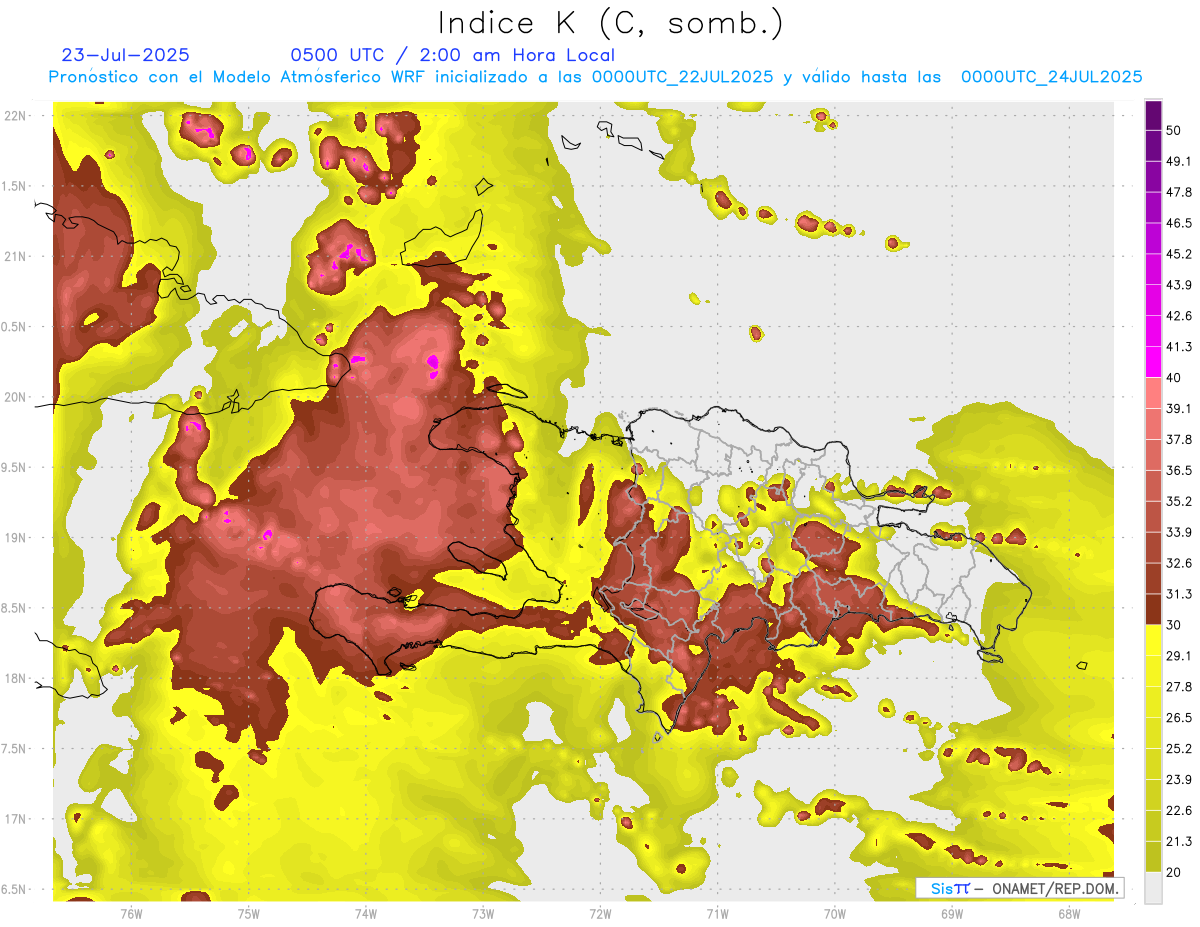Click the color bar value '49.1'
This screenshot has width=1200, height=927.
pos(1179,162)
